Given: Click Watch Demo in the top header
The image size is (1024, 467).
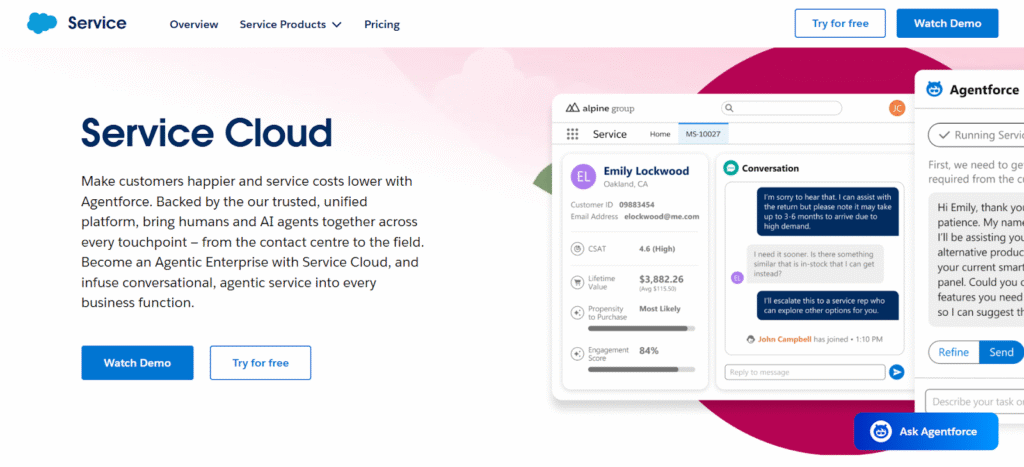Looking at the screenshot, I should 946,23.
